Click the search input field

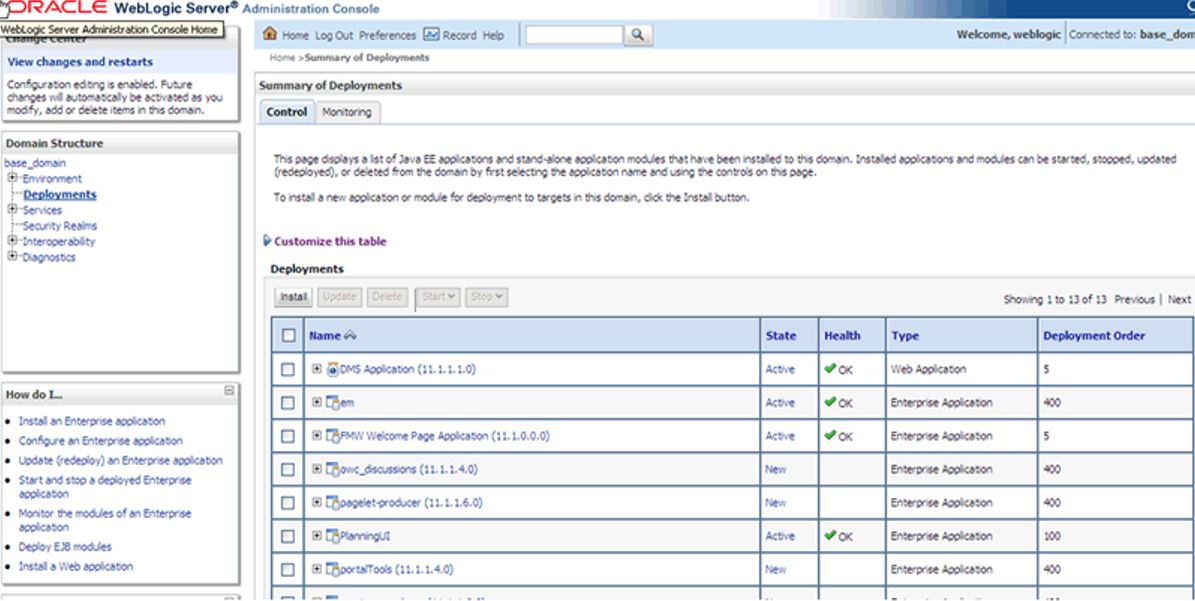(x=574, y=35)
